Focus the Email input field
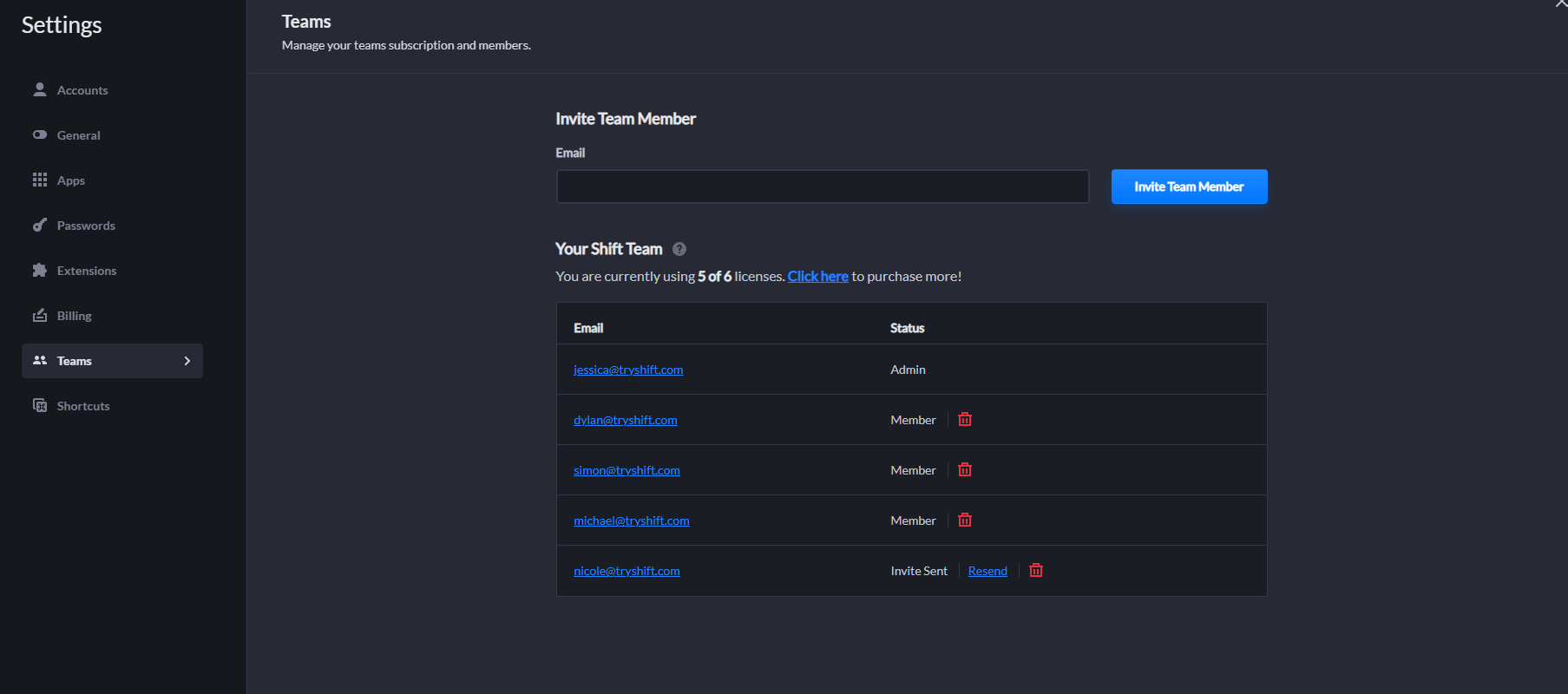Viewport: 1568px width, 694px height. pyautogui.click(x=822, y=187)
